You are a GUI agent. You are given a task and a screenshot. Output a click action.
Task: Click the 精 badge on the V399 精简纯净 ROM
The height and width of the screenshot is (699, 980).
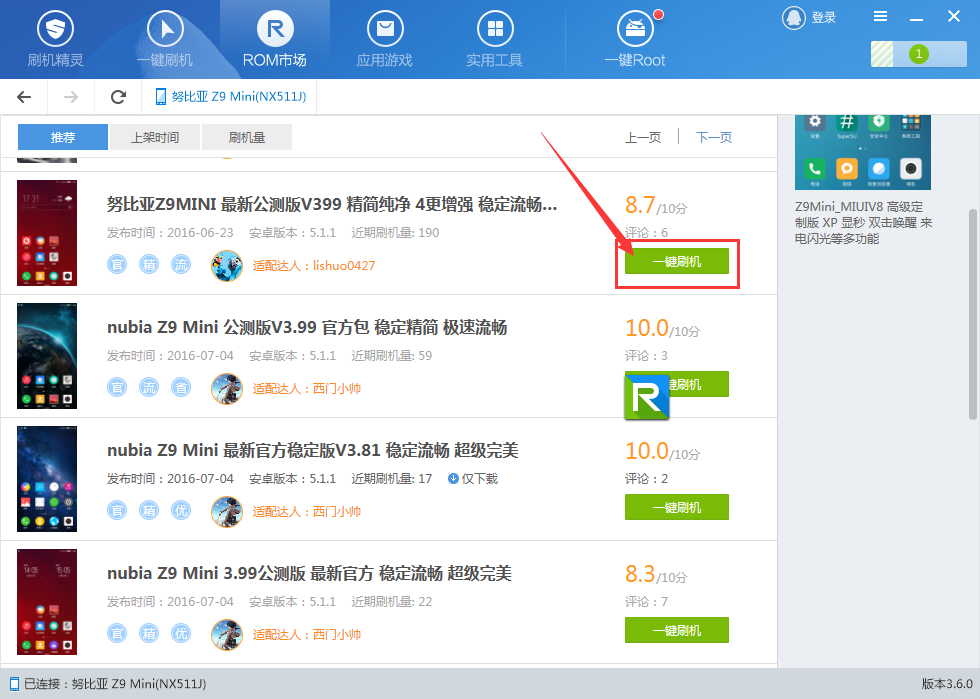pos(149,264)
